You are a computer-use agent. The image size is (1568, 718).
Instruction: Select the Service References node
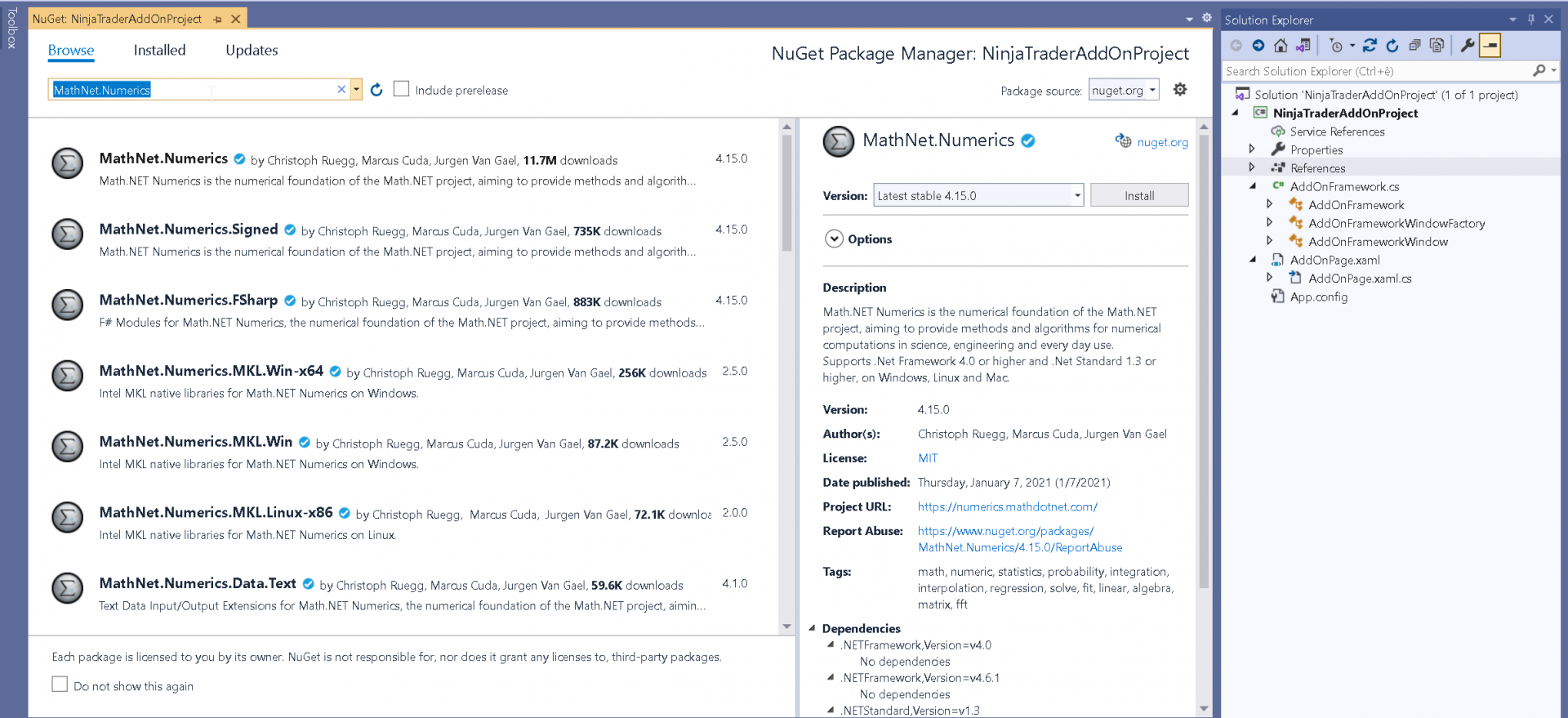(1337, 132)
